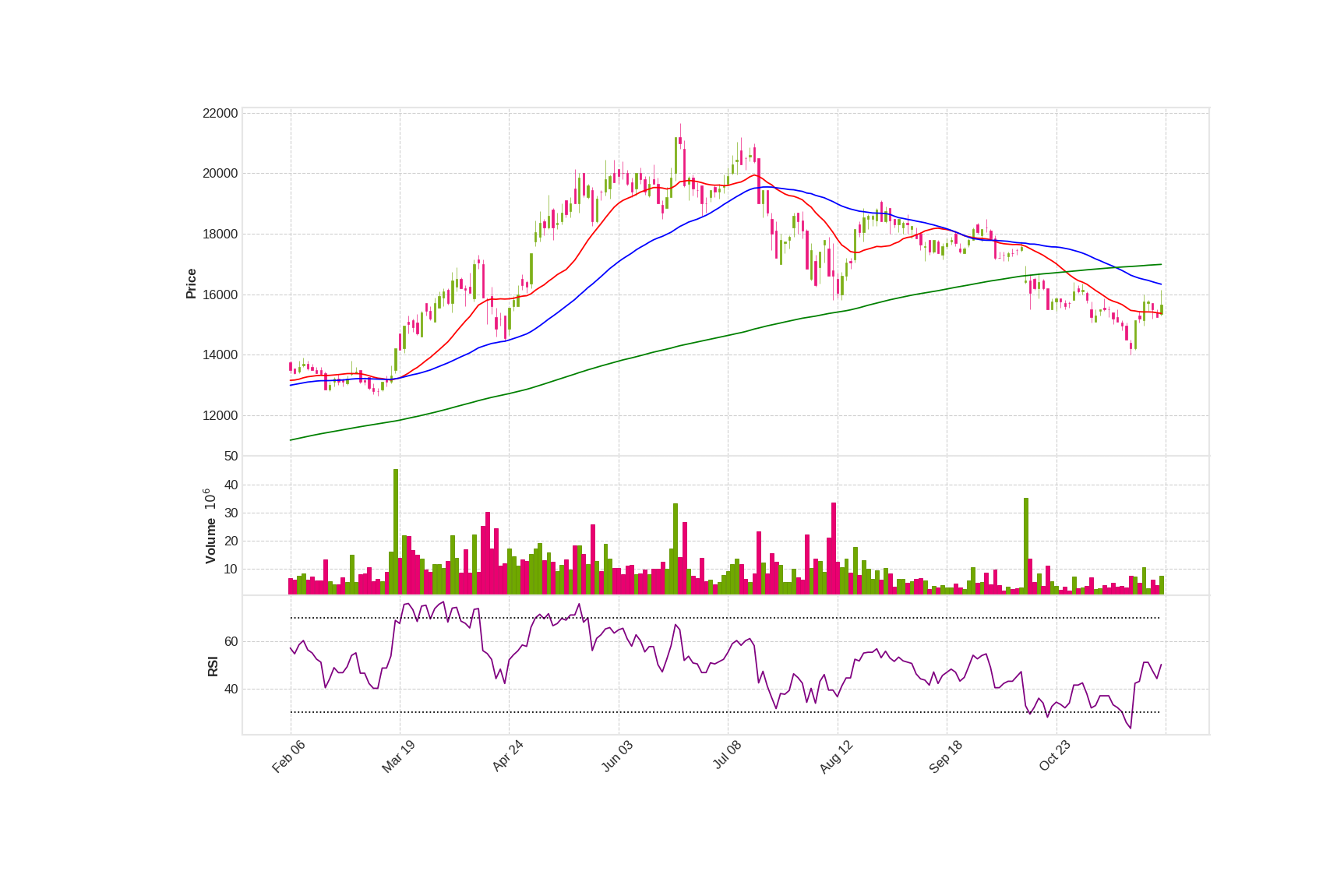This screenshot has height=896, width=1344.
Task: Click the RSI axis label 40
Action: (231, 690)
